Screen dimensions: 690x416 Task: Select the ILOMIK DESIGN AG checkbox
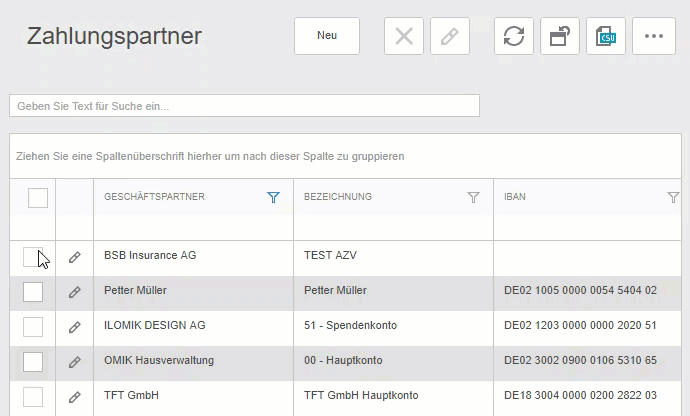coord(33,327)
